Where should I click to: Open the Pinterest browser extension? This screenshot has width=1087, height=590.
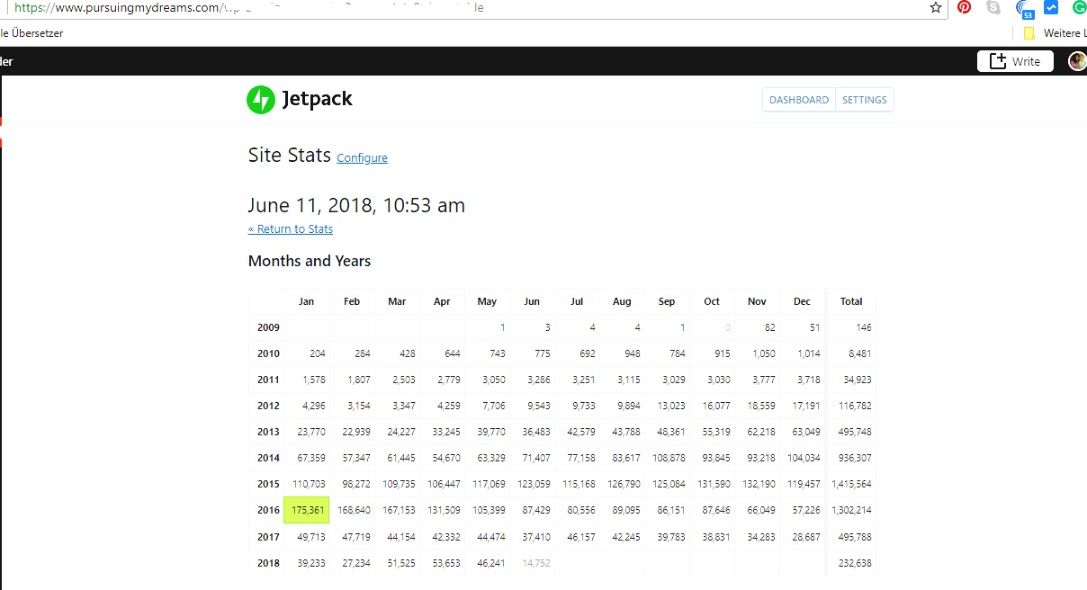(x=964, y=8)
